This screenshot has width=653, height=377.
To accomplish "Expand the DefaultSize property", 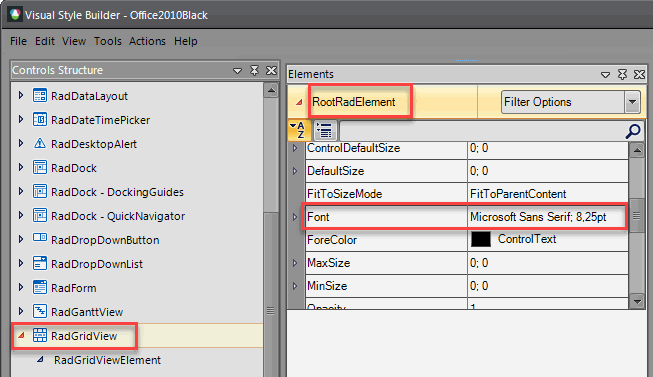I will point(295,171).
